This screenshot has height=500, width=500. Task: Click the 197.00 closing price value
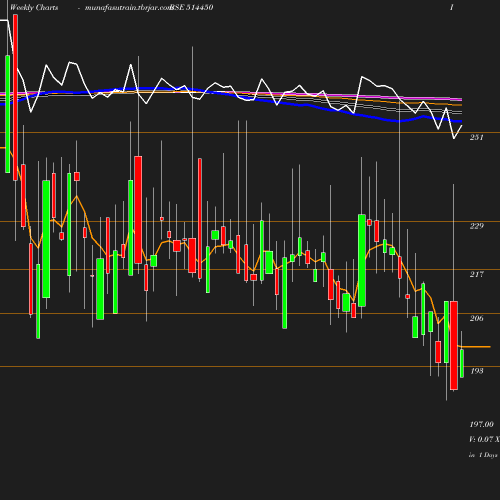coord(481,424)
